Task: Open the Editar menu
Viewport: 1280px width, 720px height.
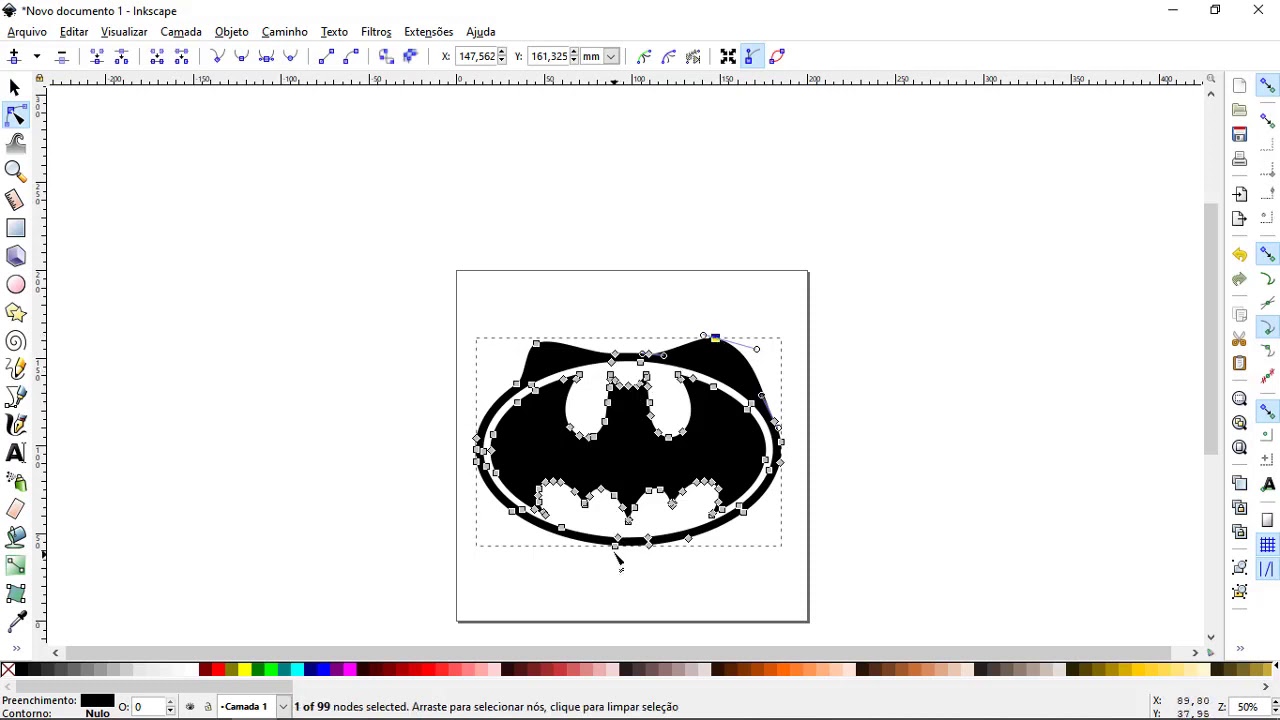Action: coord(74,32)
